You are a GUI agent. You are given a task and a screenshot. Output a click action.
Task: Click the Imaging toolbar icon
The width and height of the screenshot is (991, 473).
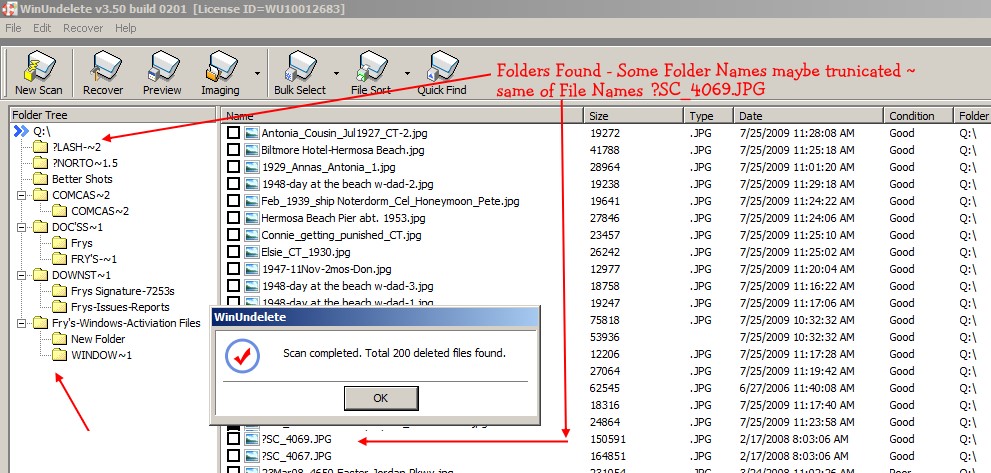[x=220, y=72]
